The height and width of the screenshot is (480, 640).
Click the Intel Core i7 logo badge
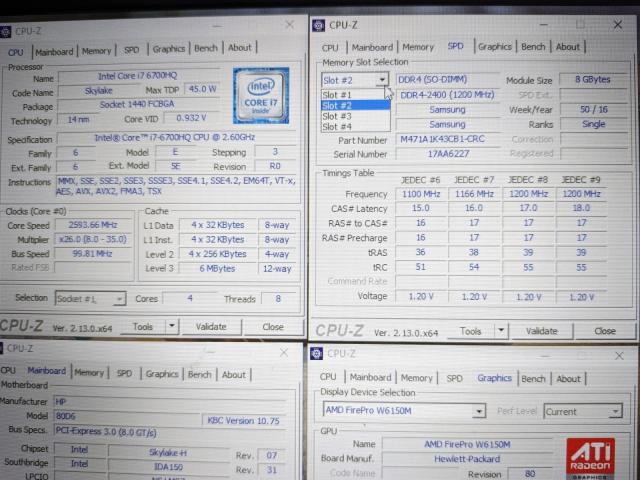(x=261, y=96)
